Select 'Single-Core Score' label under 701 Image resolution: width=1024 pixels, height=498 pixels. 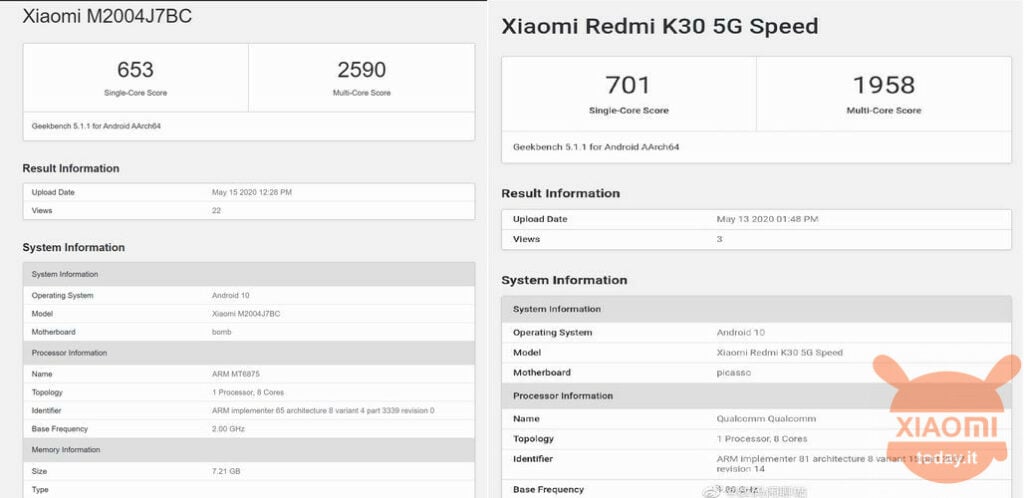pyautogui.click(x=629, y=111)
